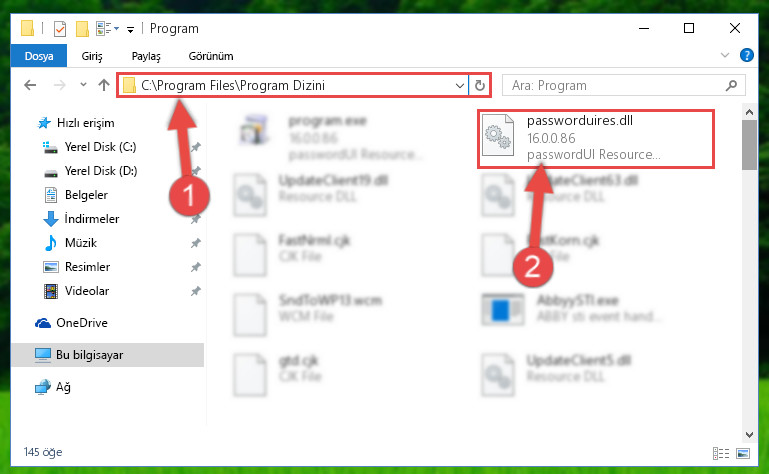The height and width of the screenshot is (474, 769).
Task: Click New Folder icon in title bar
Action: (82, 29)
